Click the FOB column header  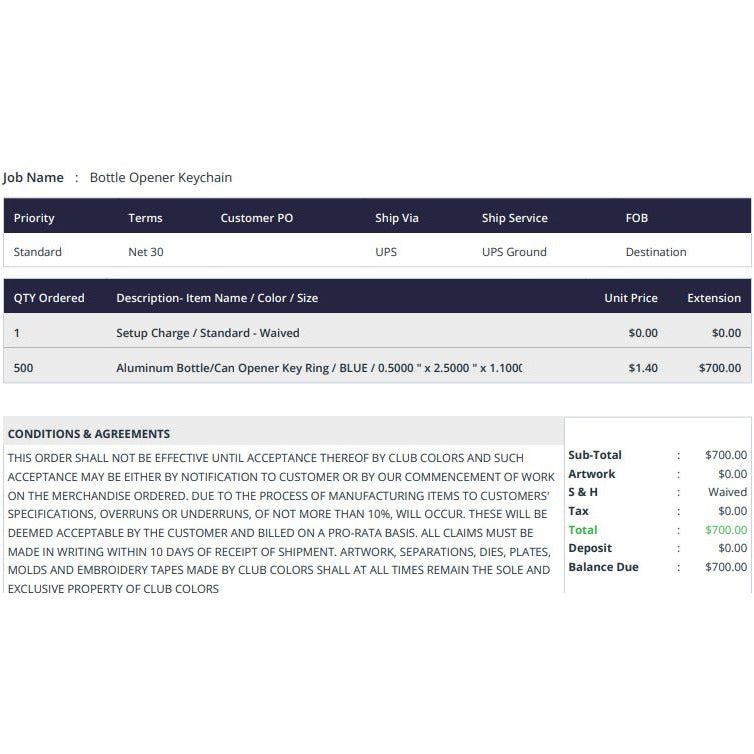pos(637,218)
